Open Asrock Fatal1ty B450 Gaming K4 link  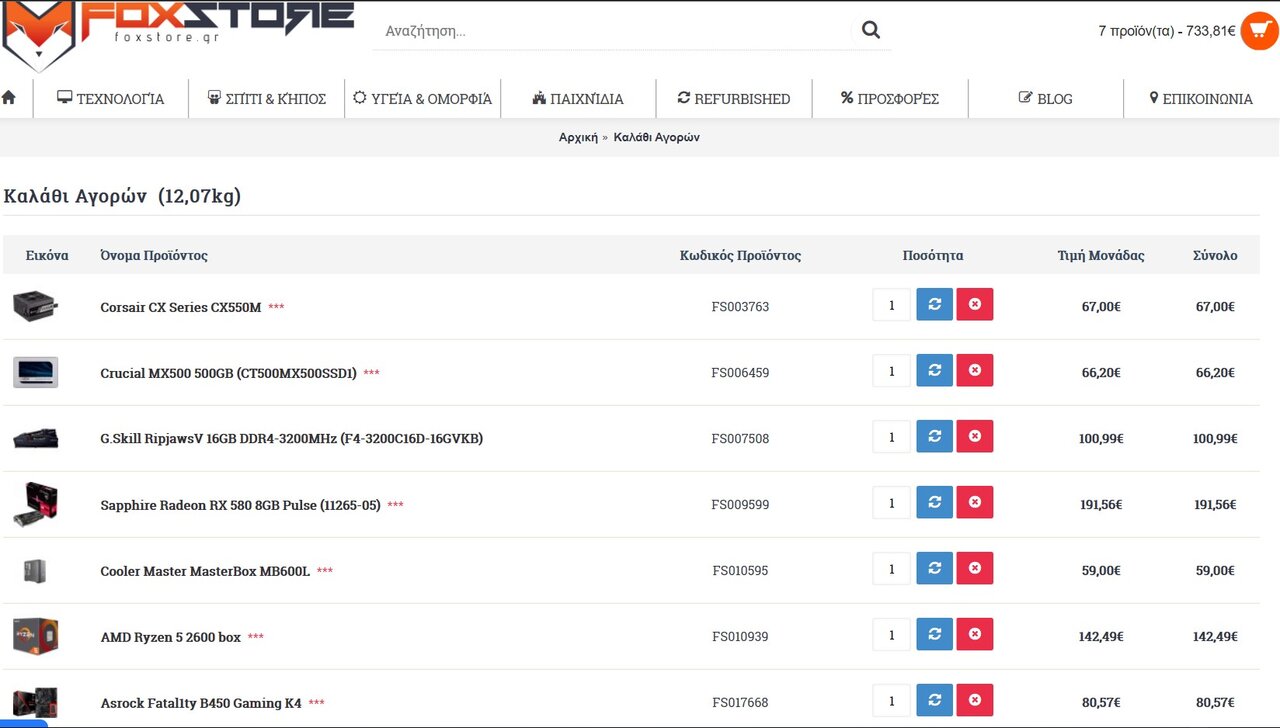(x=201, y=703)
